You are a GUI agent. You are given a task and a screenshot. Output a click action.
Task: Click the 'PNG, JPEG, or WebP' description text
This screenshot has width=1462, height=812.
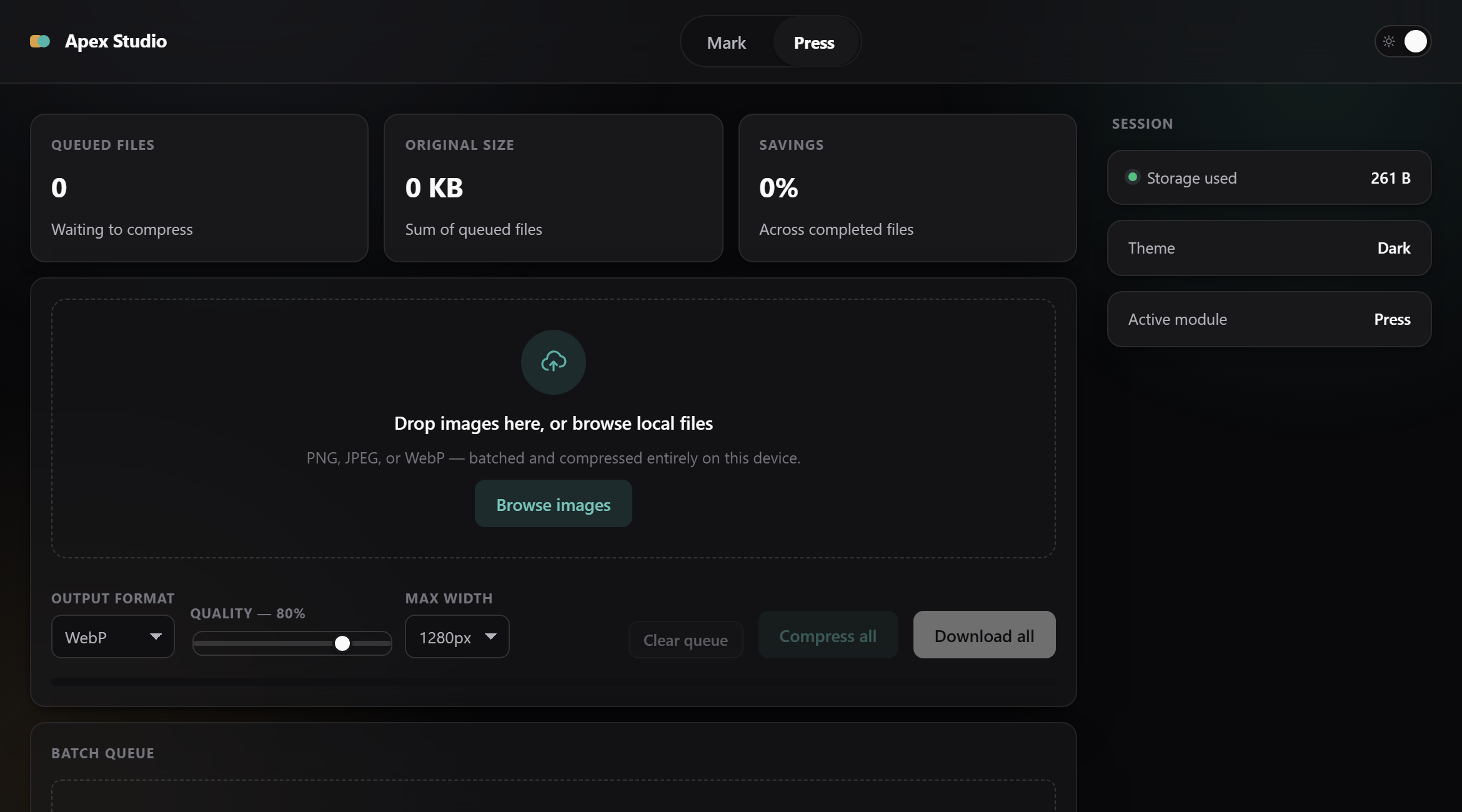pyautogui.click(x=554, y=458)
